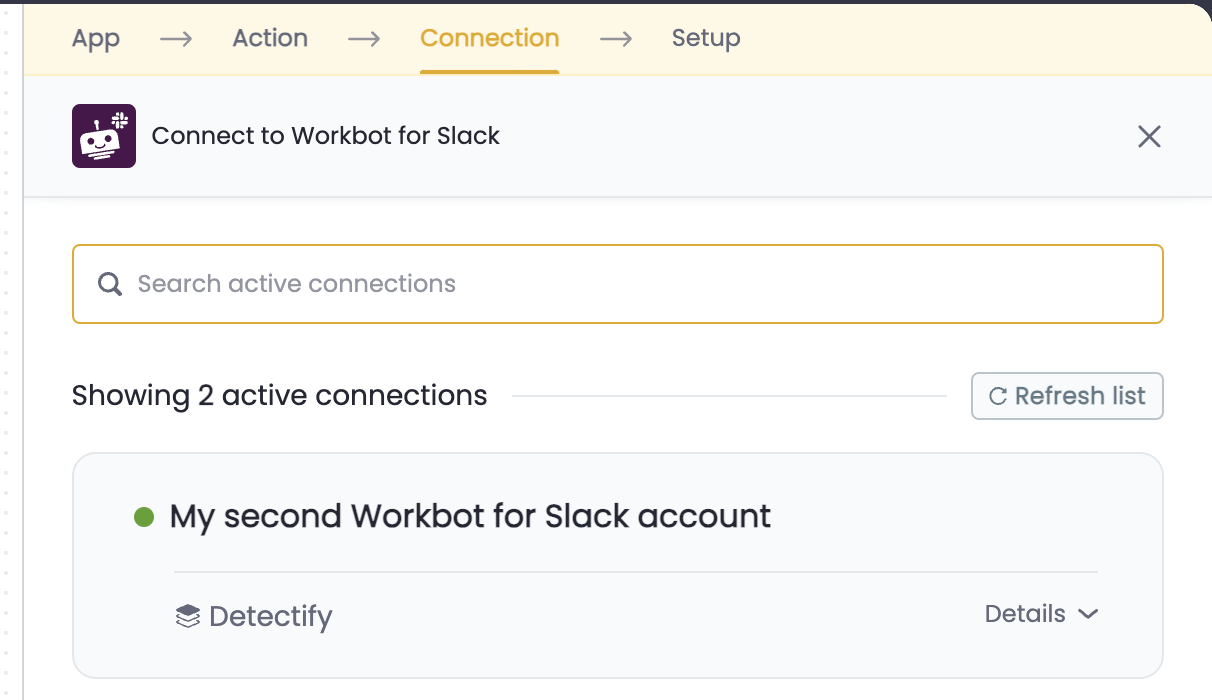
Task: Go to the App step tab
Action: 96,39
